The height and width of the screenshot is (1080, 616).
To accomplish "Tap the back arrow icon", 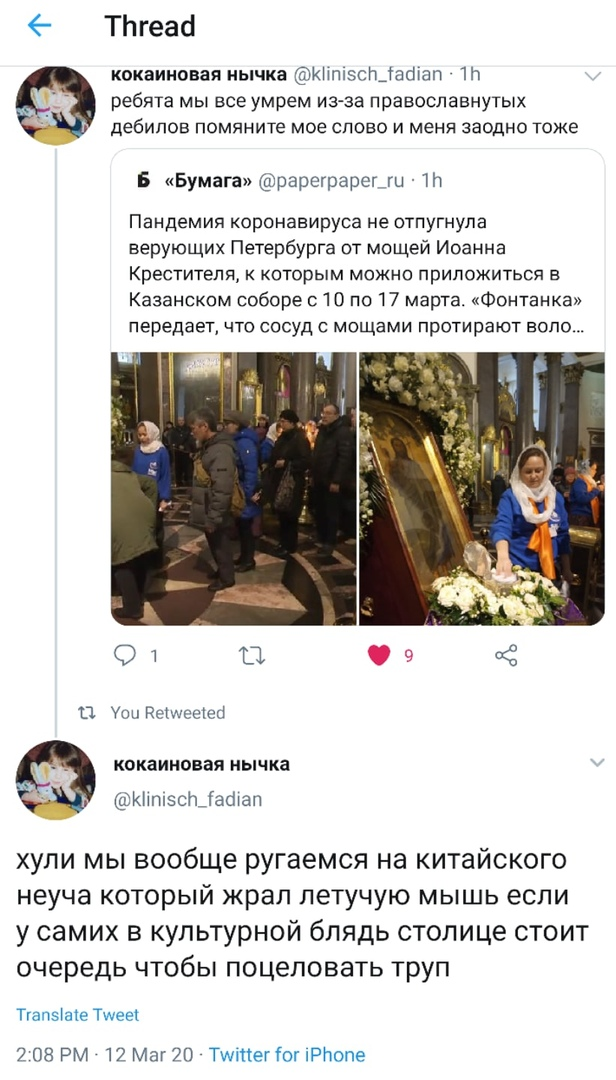I will coord(39,26).
